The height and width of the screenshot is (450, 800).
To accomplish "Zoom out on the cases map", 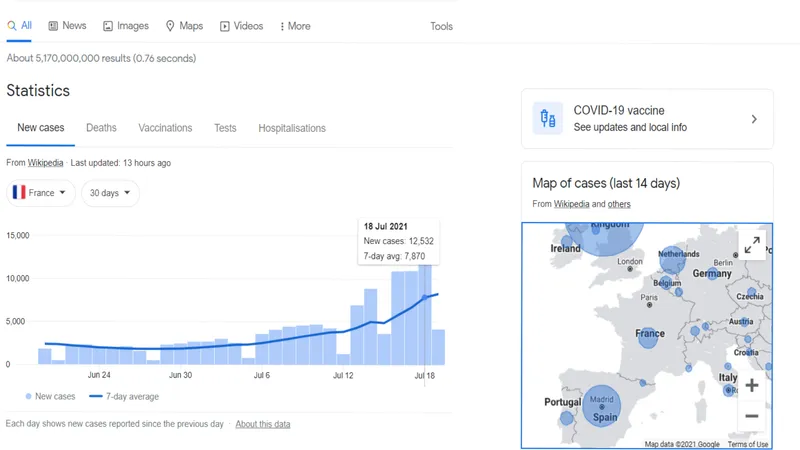I will coord(752,416).
